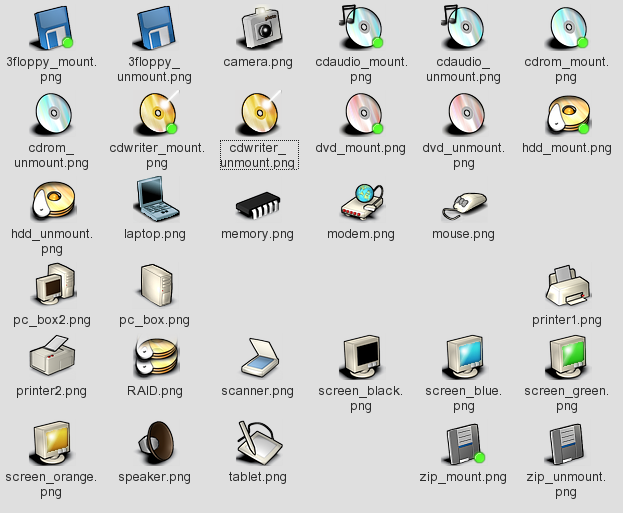Click the '3floppy_mount.png' file name label
This screenshot has height=513, width=623.
[51, 70]
